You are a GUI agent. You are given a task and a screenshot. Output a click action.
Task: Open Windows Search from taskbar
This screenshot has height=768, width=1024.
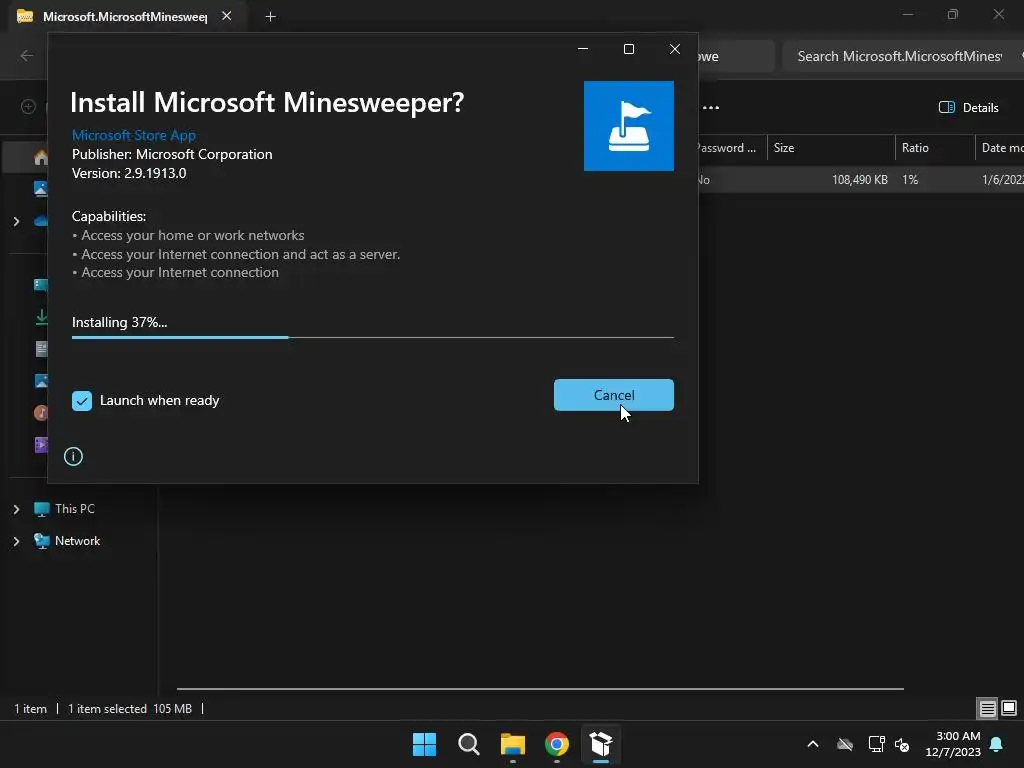(x=468, y=744)
